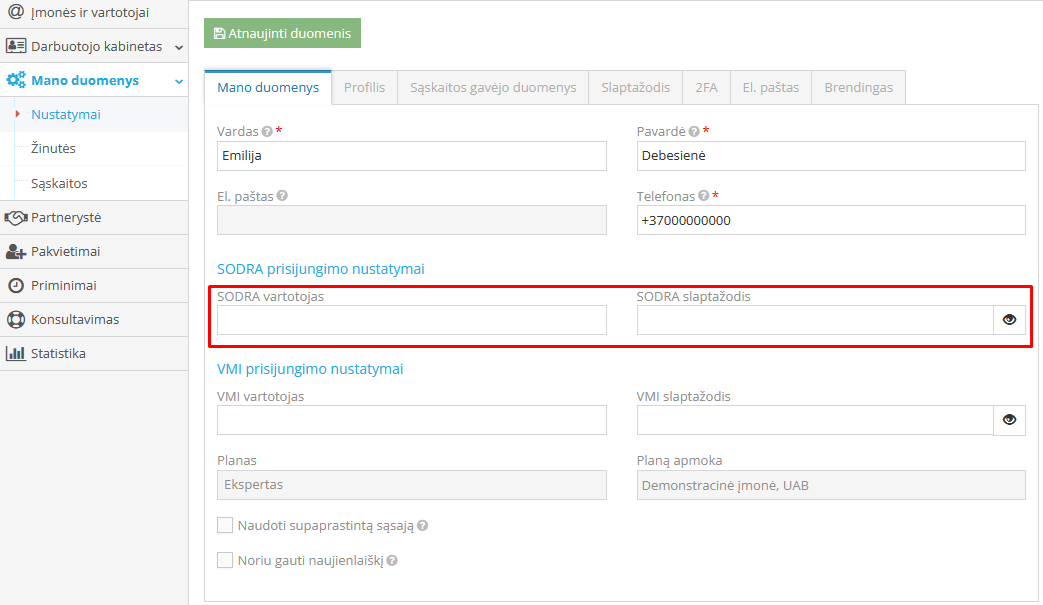Go to Sąskaitos in the sidebar

(59, 184)
